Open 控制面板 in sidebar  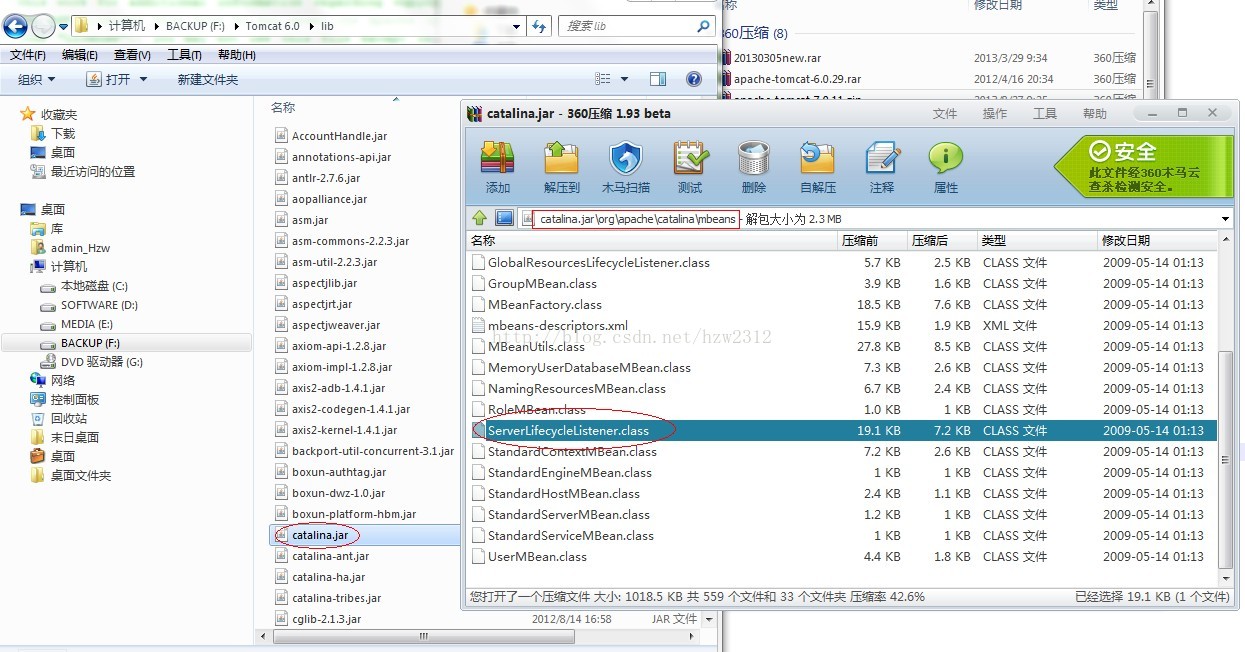pos(64,399)
